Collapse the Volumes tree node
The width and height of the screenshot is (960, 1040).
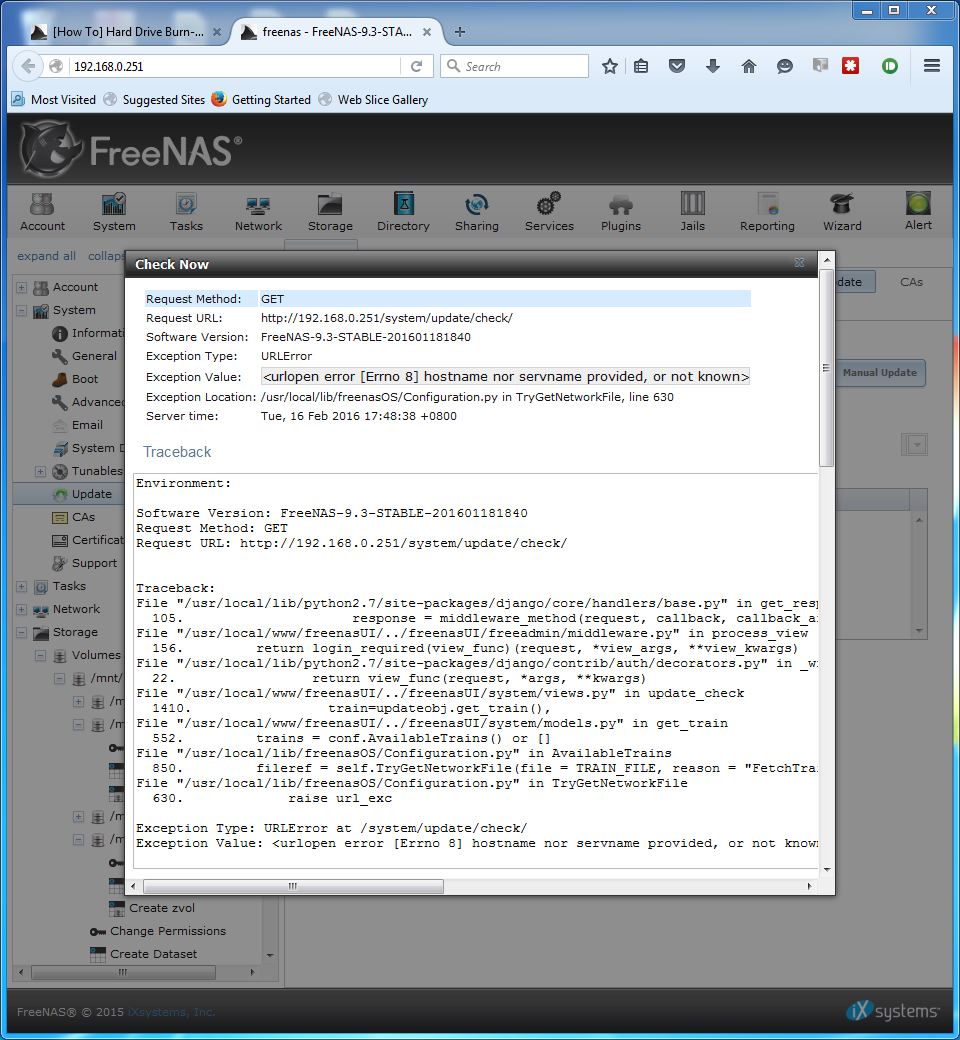(x=40, y=655)
